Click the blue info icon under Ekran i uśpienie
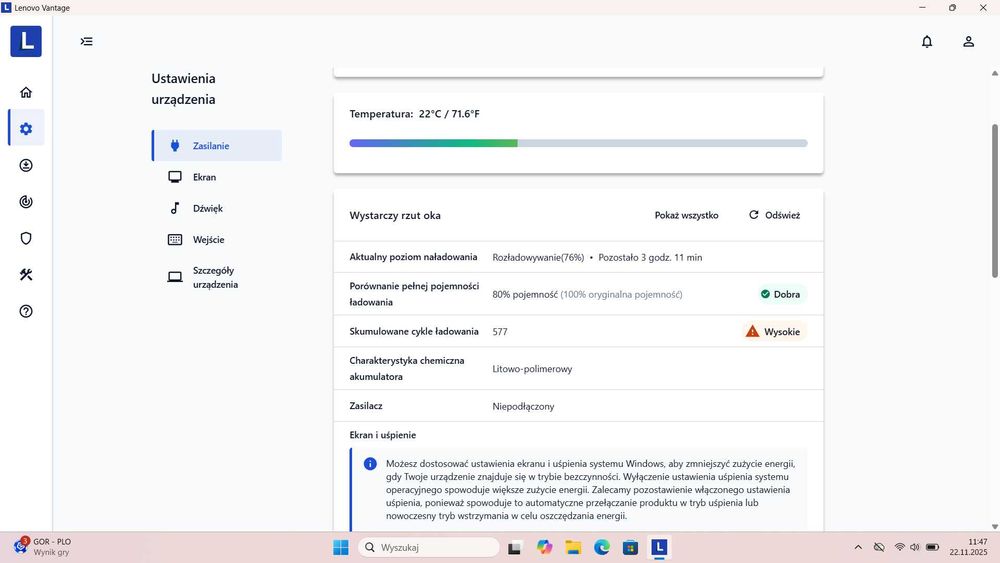Screen dimensions: 1000x563 [370, 464]
